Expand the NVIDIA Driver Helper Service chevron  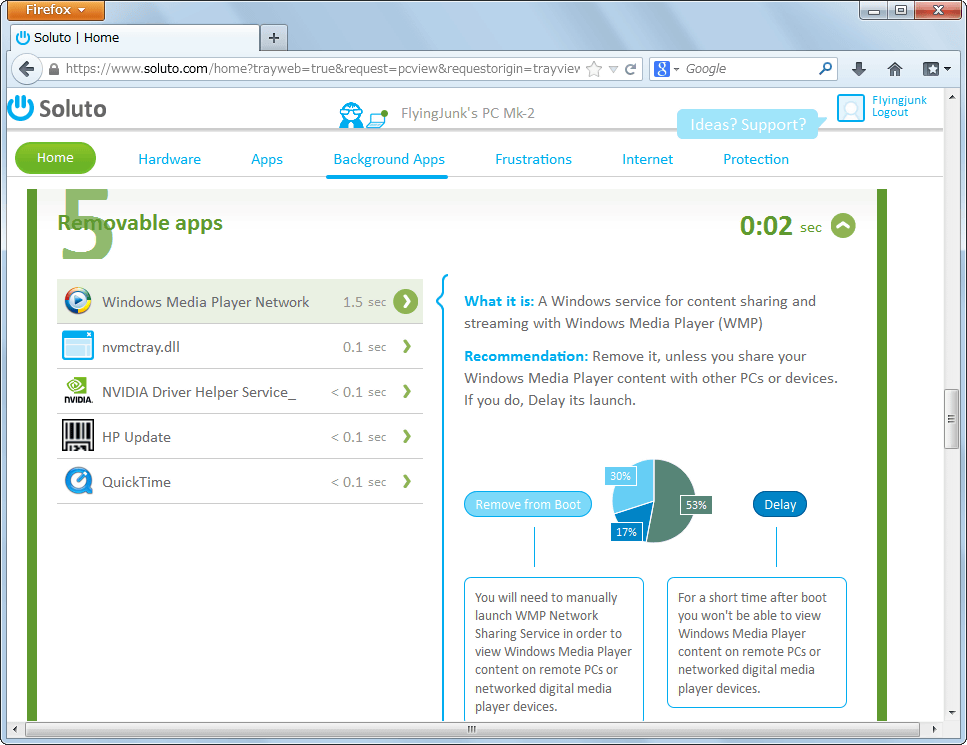407,392
